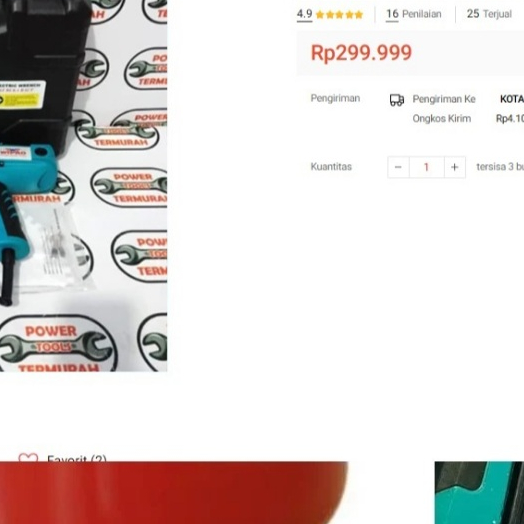
Task: Open the Favorit (2) label
Action: [x=77, y=457]
